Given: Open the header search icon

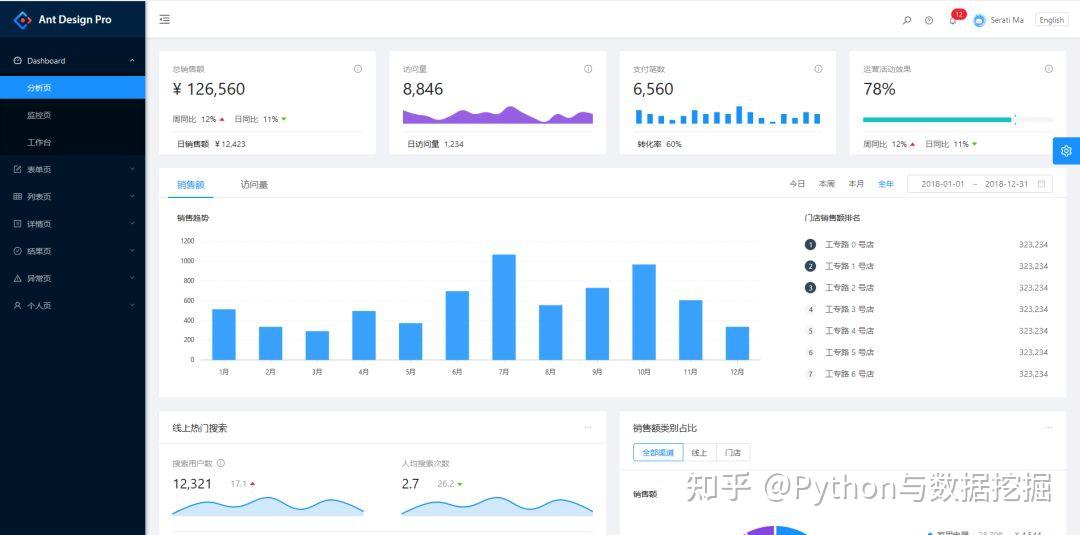Looking at the screenshot, I should coord(907,21).
